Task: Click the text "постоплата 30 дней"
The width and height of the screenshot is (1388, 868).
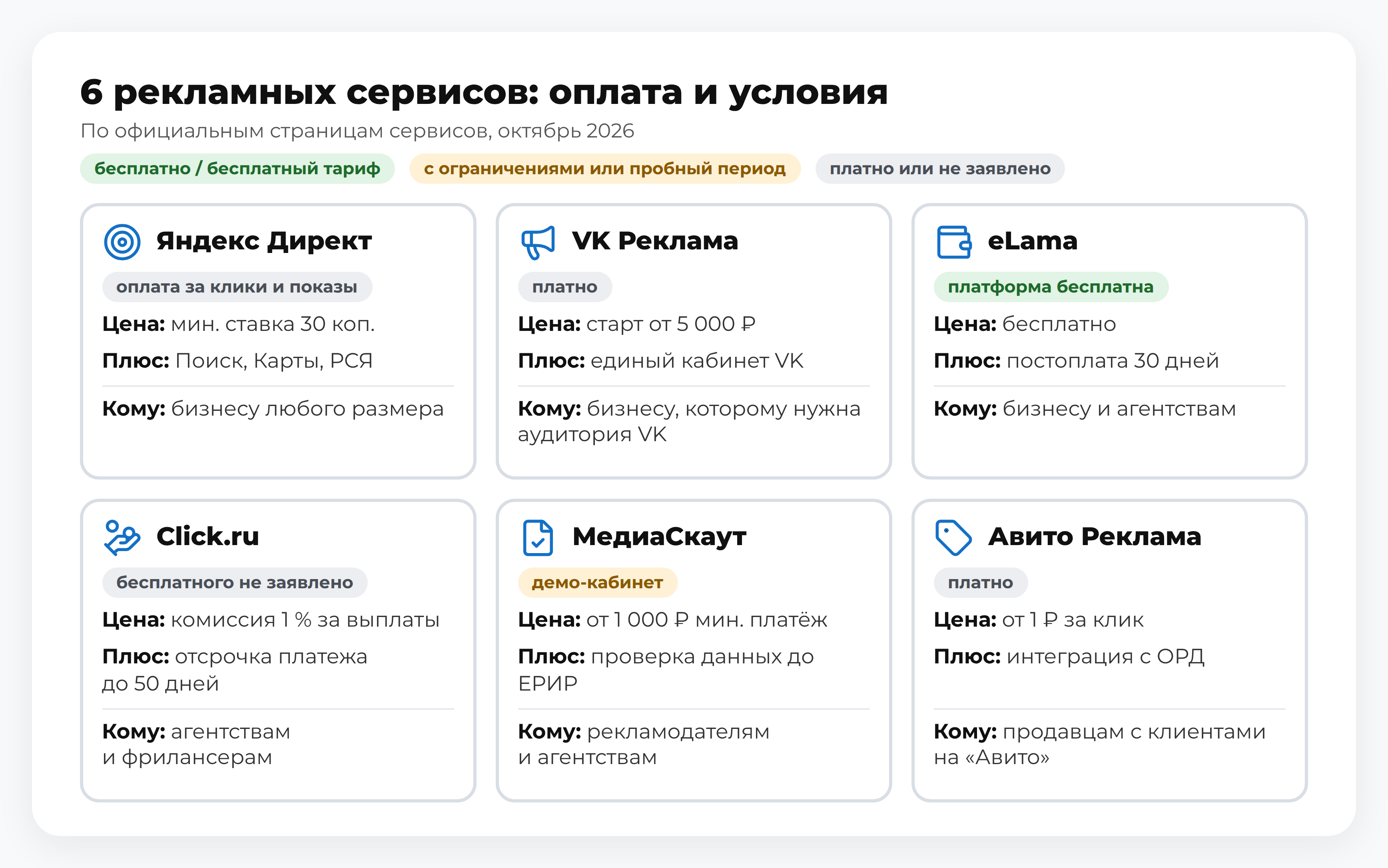Action: click(1112, 361)
